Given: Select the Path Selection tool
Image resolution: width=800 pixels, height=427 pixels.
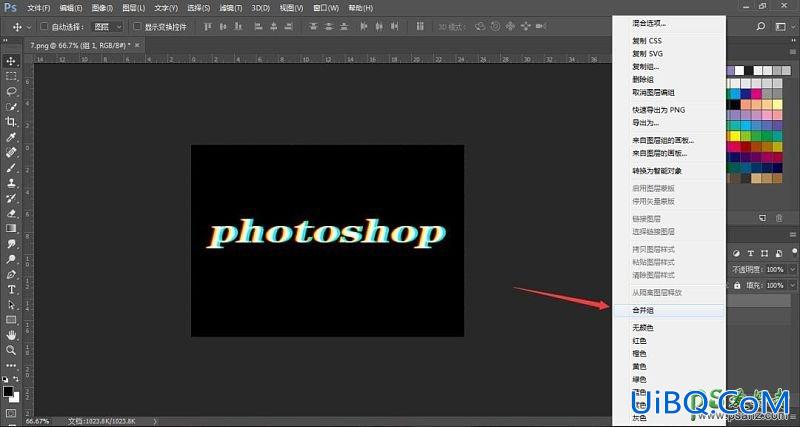Looking at the screenshot, I should (11, 305).
